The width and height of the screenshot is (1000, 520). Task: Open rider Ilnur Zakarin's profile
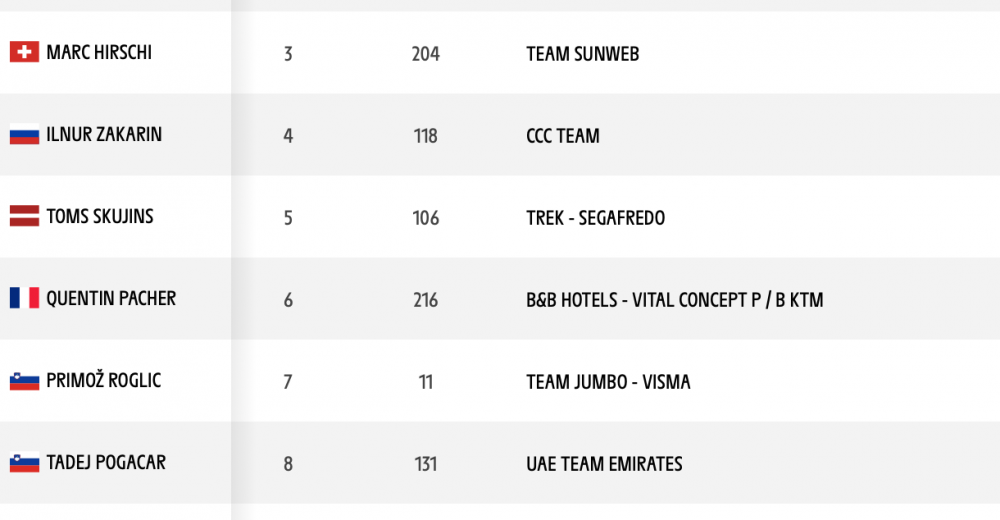tap(104, 135)
